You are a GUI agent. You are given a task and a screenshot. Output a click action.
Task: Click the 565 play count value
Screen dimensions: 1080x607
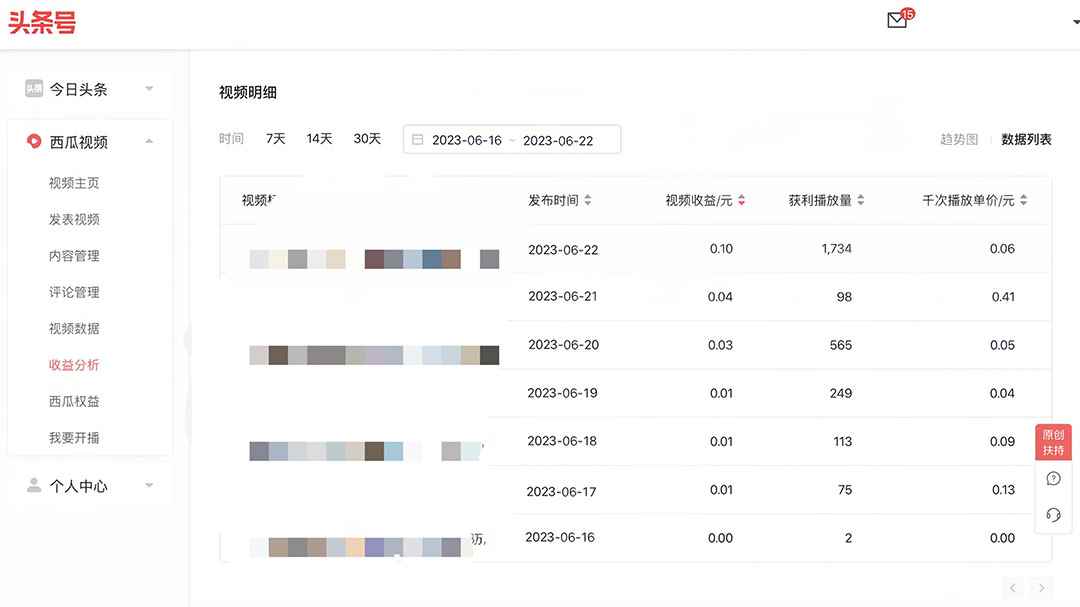[x=840, y=344]
